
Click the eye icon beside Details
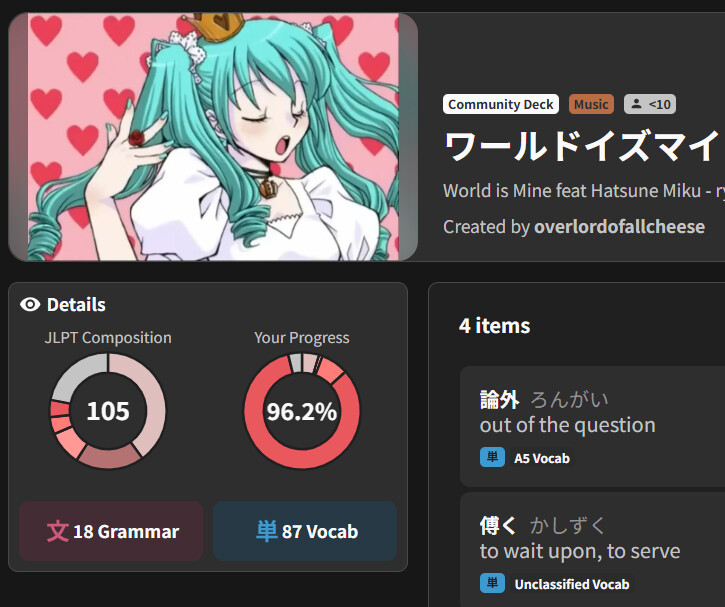(x=30, y=305)
